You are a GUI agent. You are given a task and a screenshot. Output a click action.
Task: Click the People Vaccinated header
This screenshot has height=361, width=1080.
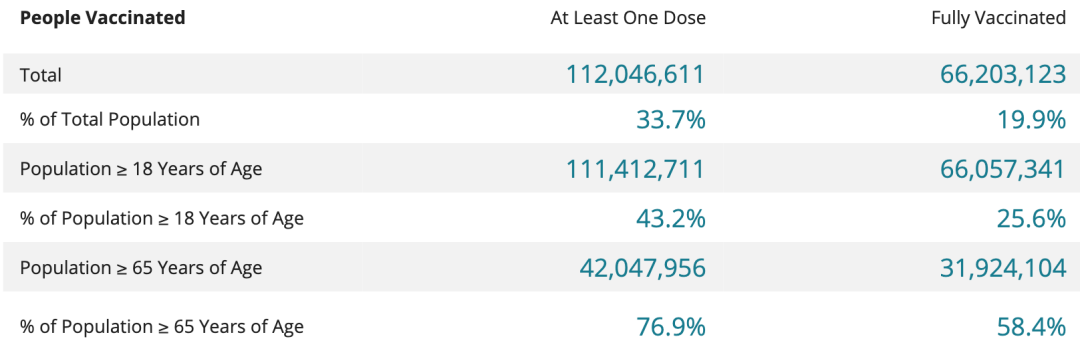103,18
